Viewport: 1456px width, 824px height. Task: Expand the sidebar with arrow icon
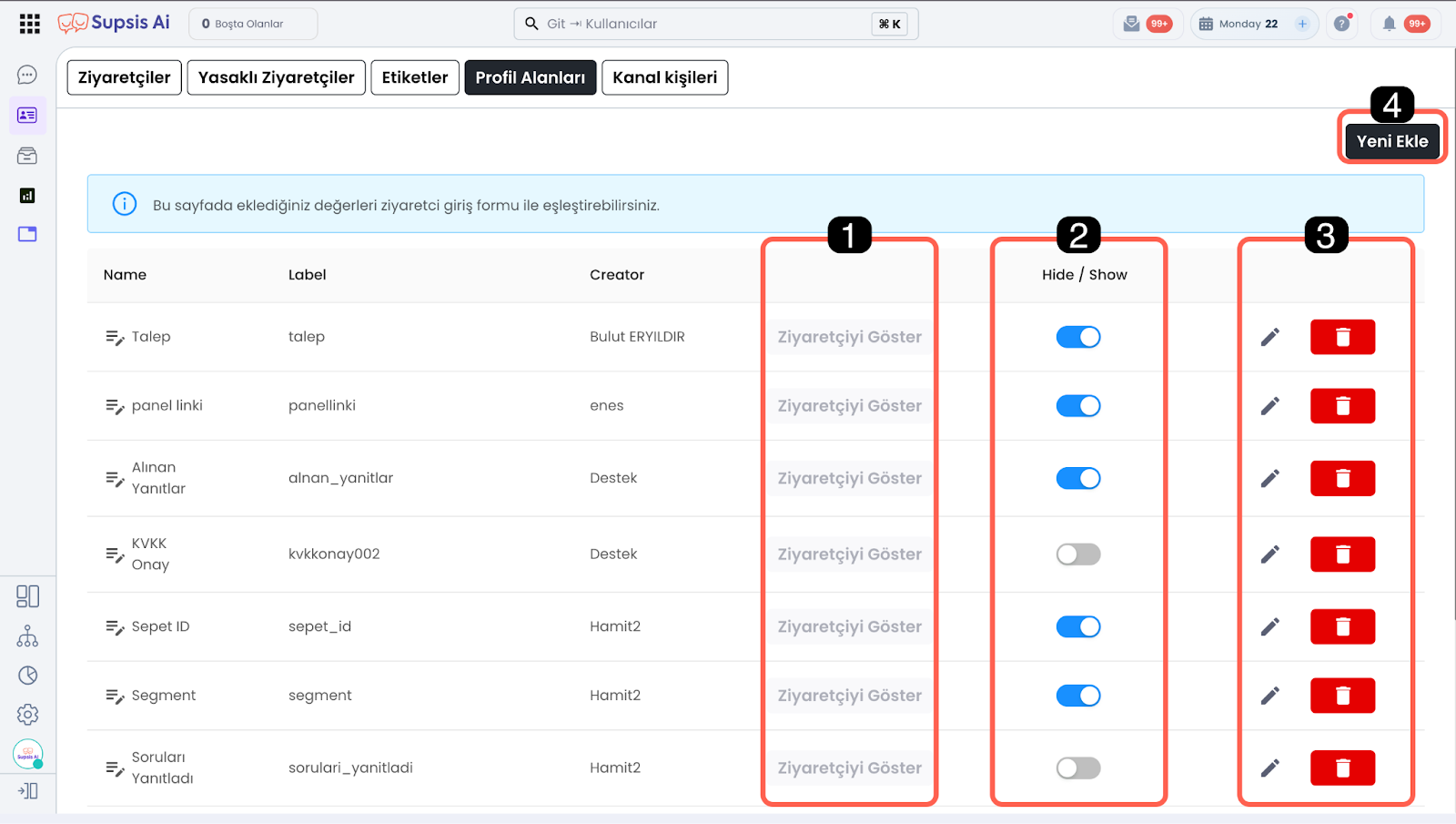27,791
